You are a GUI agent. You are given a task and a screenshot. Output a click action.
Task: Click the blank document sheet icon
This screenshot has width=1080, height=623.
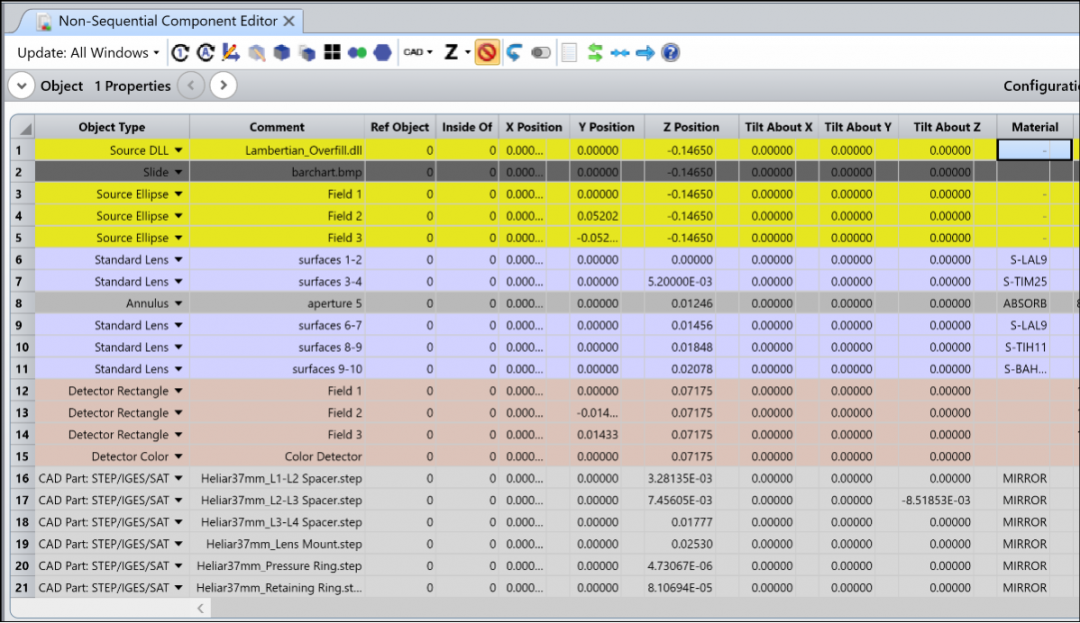[569, 52]
